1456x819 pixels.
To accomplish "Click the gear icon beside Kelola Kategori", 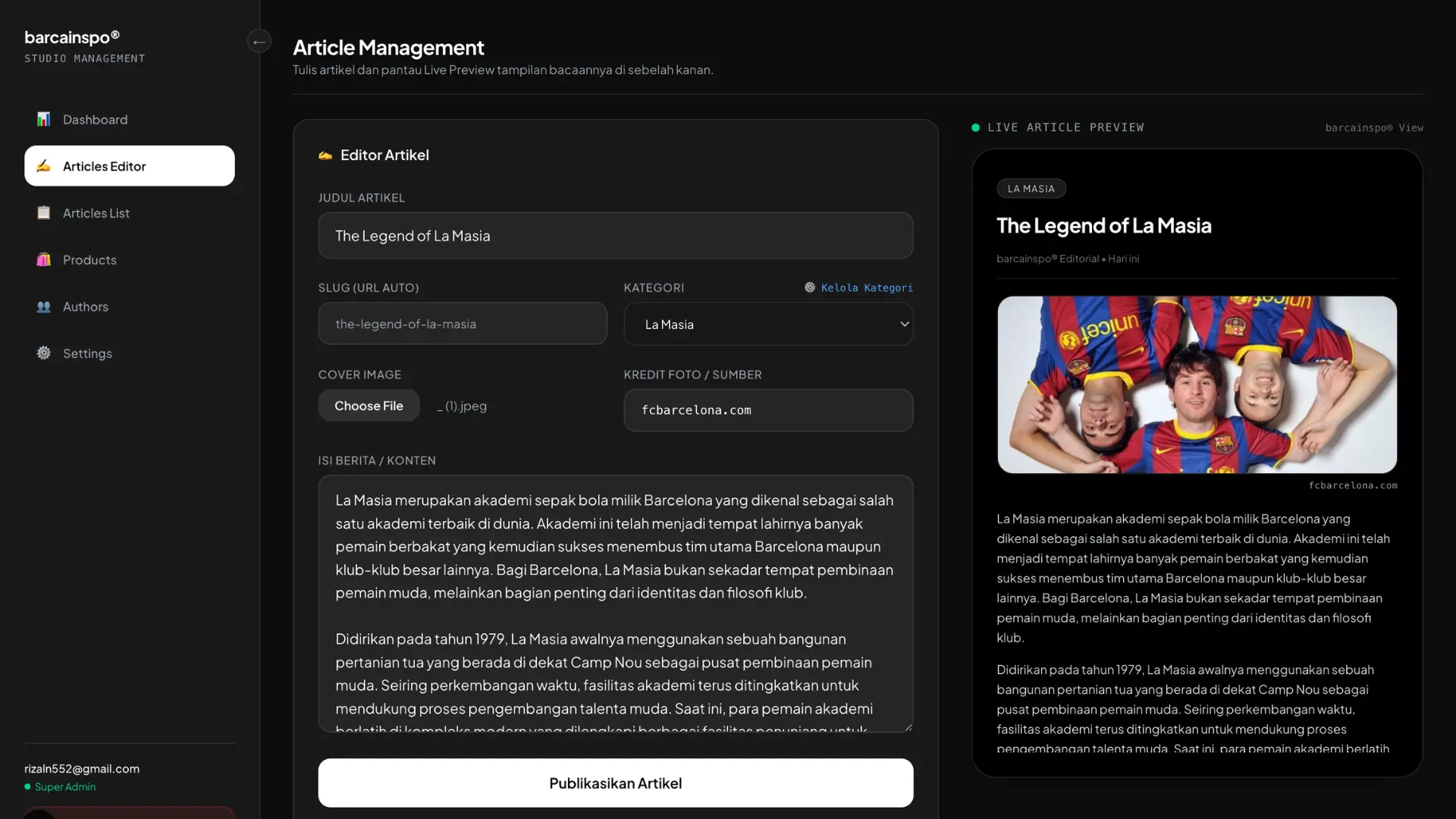I will 810,287.
